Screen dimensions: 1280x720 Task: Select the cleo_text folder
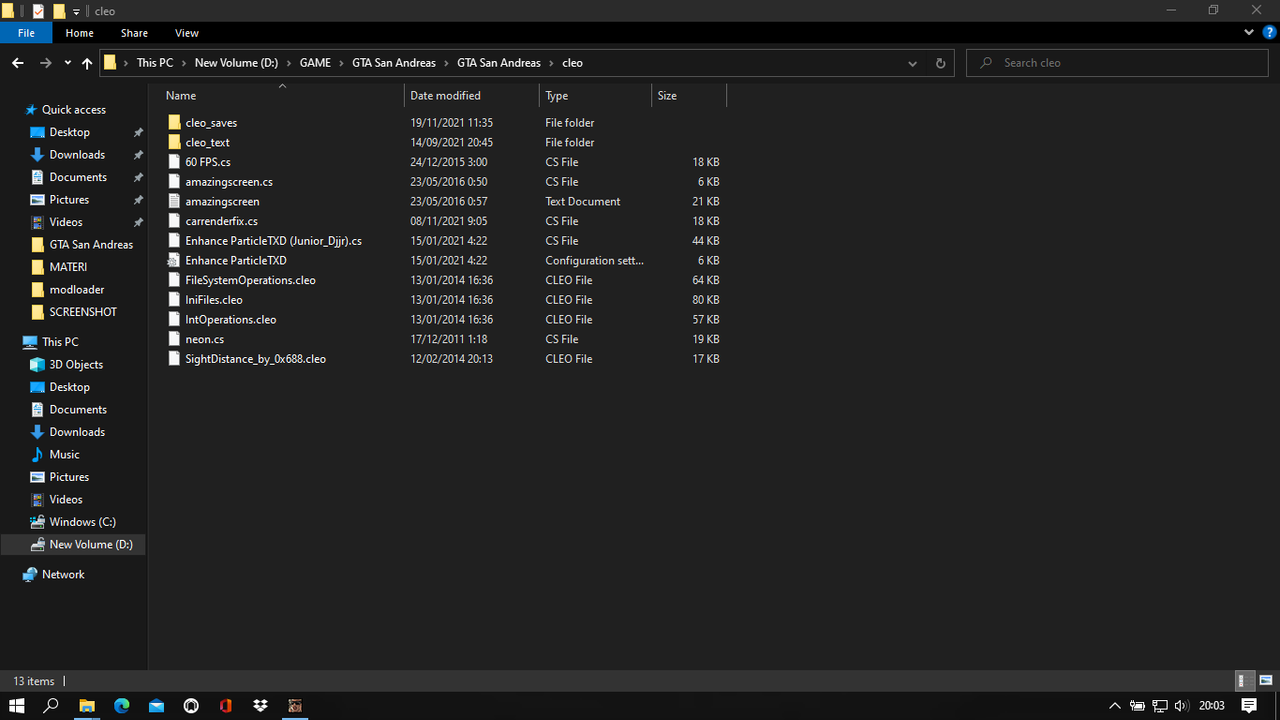pos(207,143)
